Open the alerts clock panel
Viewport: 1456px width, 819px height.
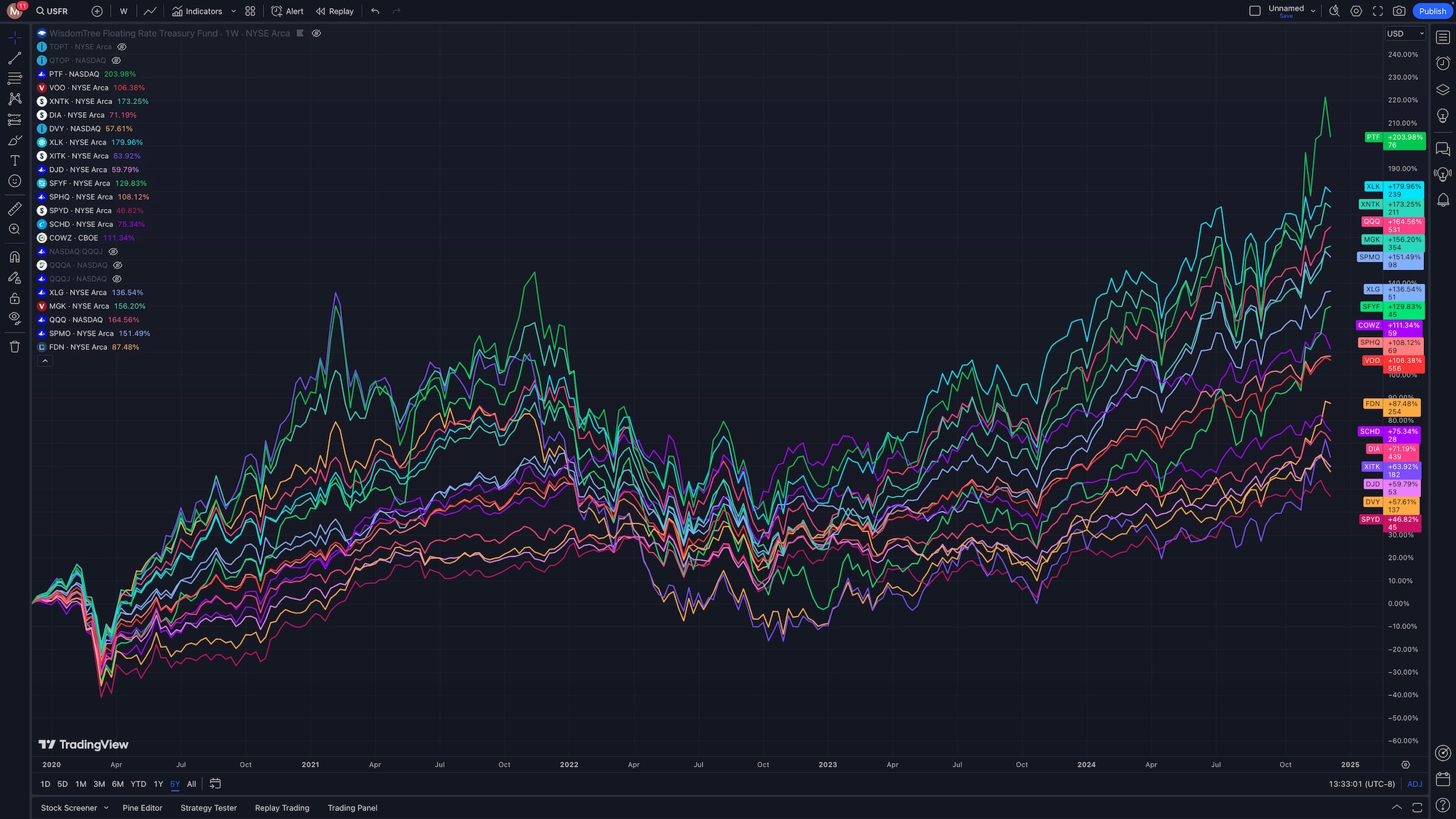[1443, 64]
